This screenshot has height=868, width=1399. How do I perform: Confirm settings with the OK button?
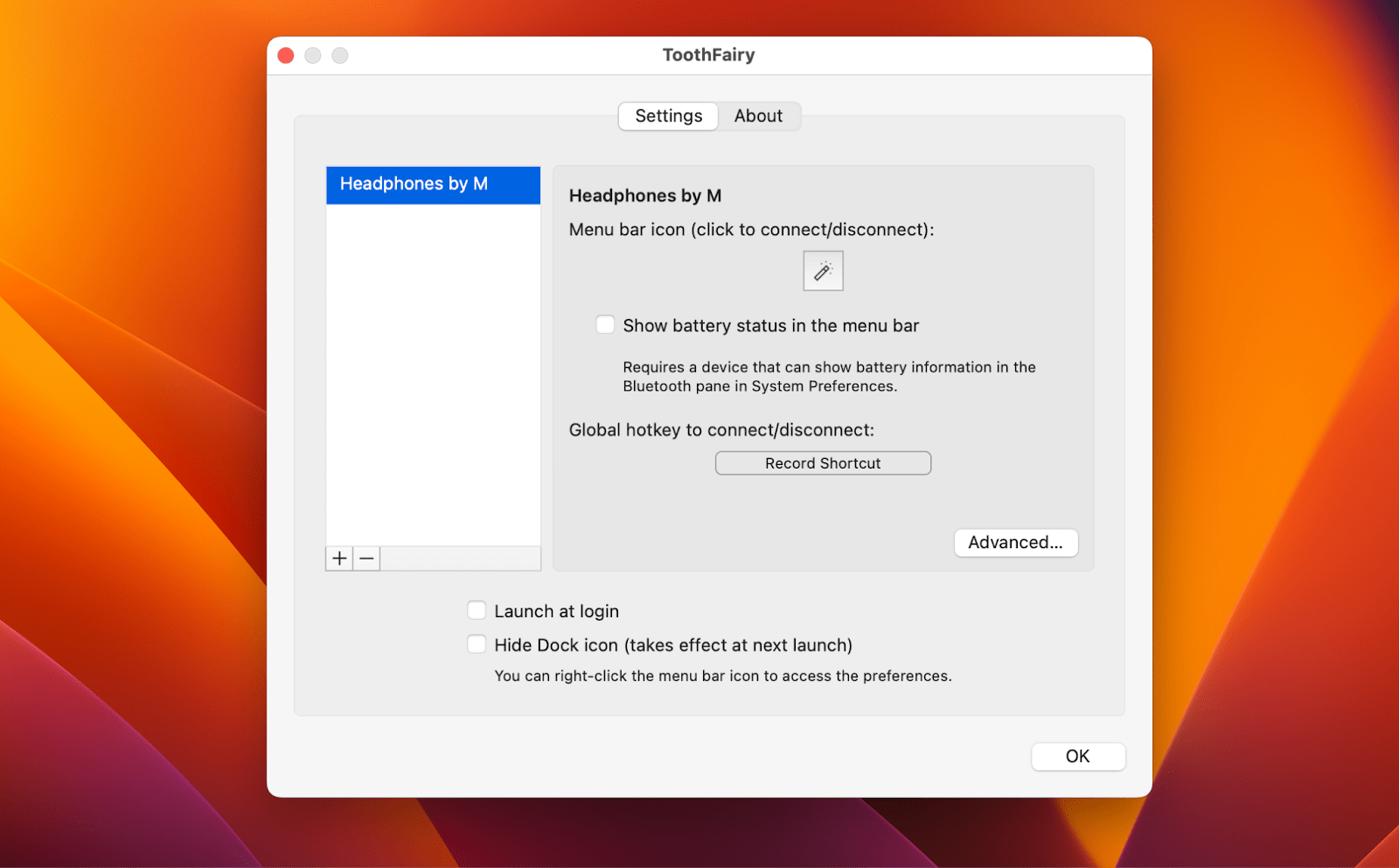click(x=1077, y=756)
